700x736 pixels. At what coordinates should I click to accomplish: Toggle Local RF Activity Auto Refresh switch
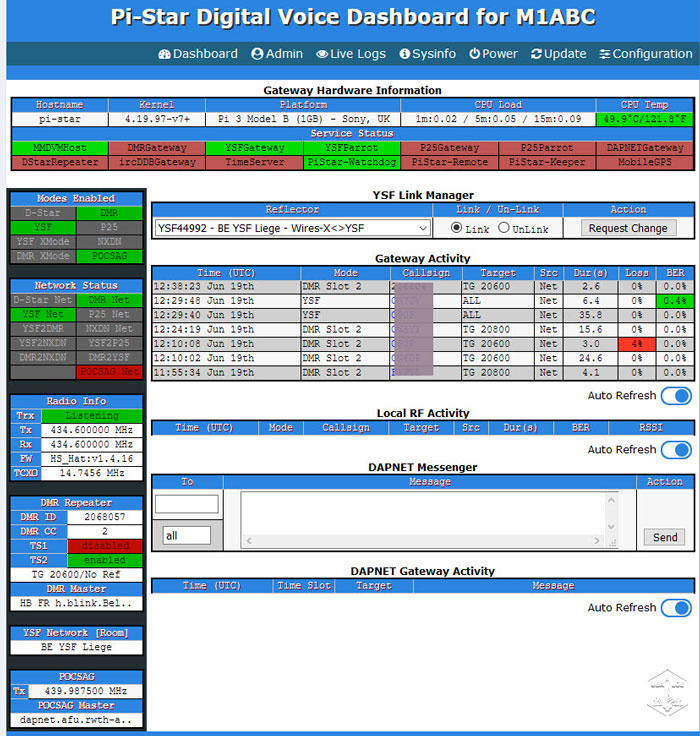pos(677,450)
